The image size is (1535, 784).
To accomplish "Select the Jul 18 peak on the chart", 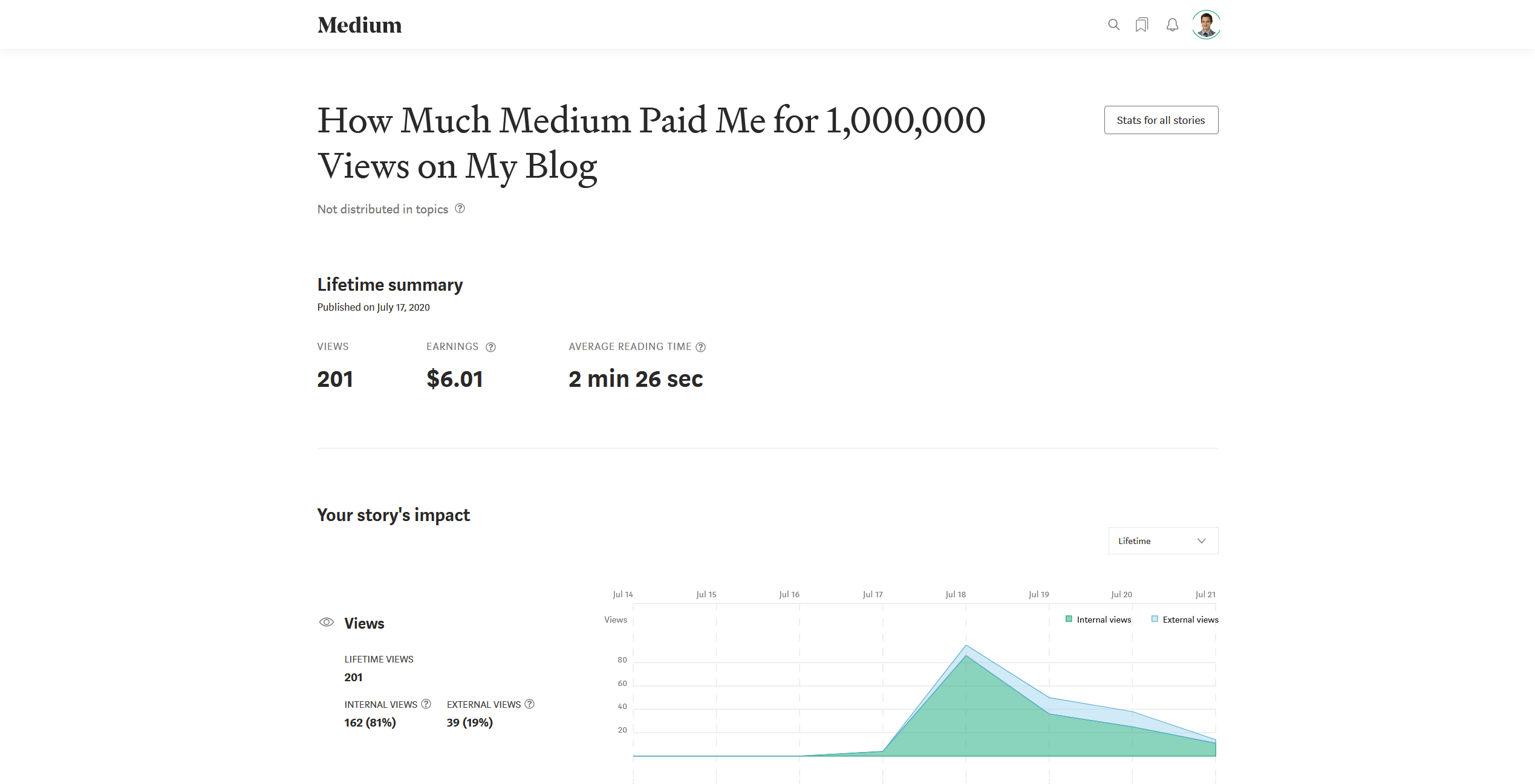I will coord(966,646).
